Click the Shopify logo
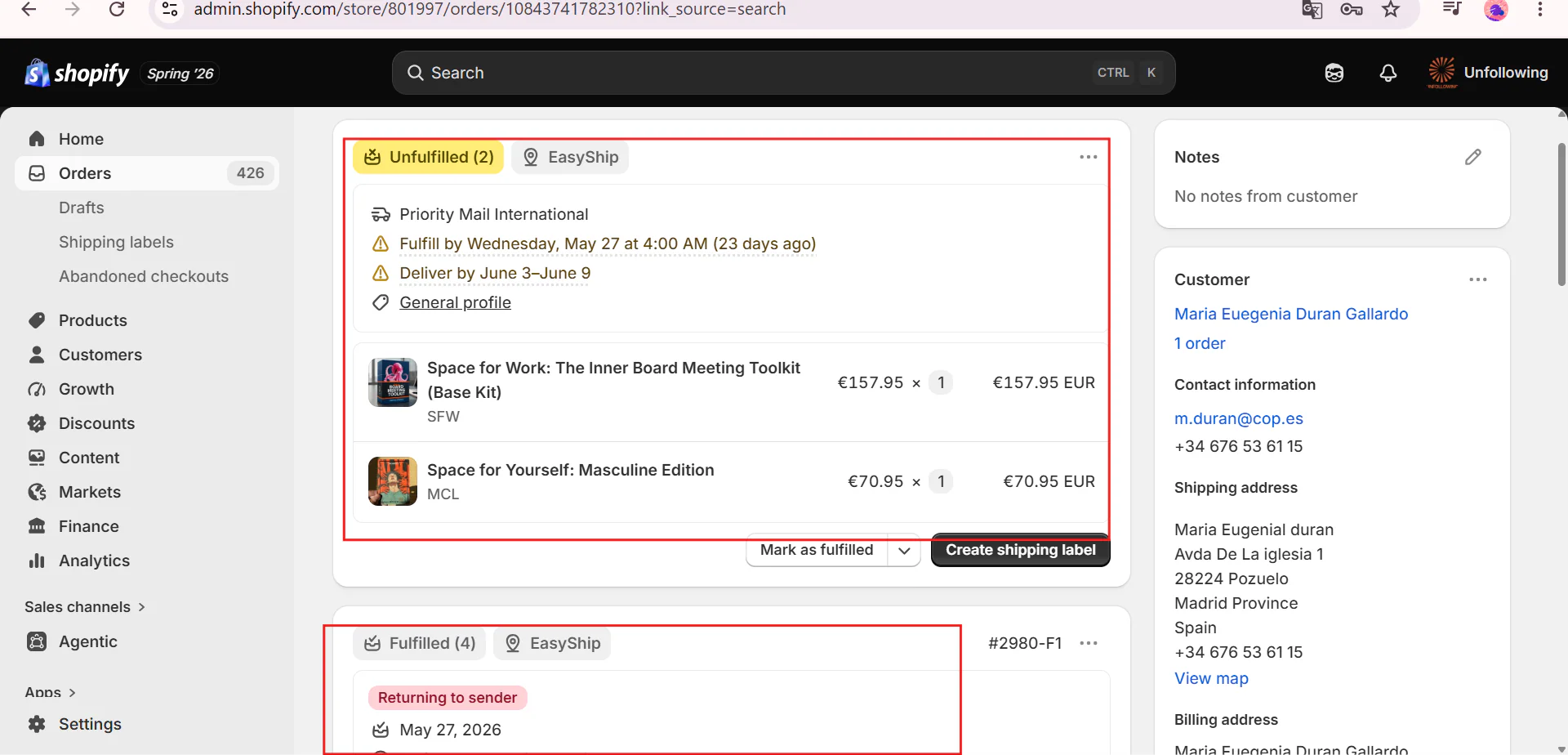 [77, 74]
